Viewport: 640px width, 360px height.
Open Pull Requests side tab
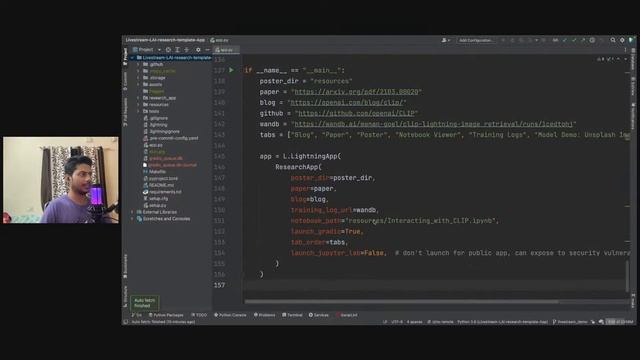coord(125,112)
